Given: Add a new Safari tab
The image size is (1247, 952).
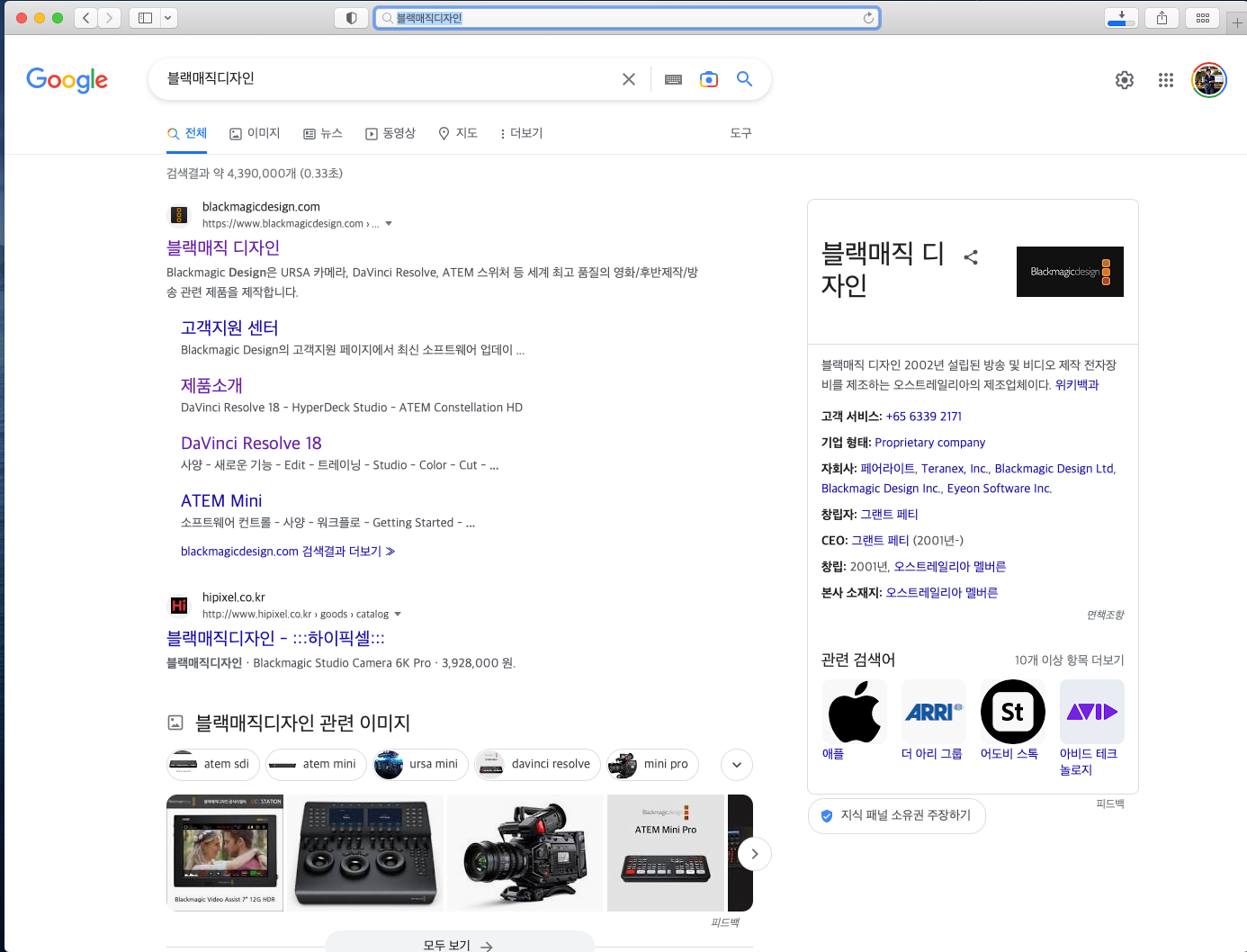Looking at the screenshot, I should click(x=1237, y=22).
